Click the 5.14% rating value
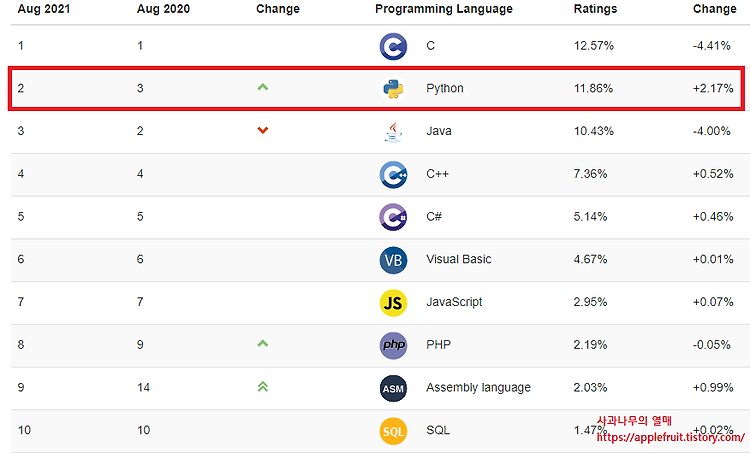Image resolution: width=750 pixels, height=453 pixels. pos(590,216)
